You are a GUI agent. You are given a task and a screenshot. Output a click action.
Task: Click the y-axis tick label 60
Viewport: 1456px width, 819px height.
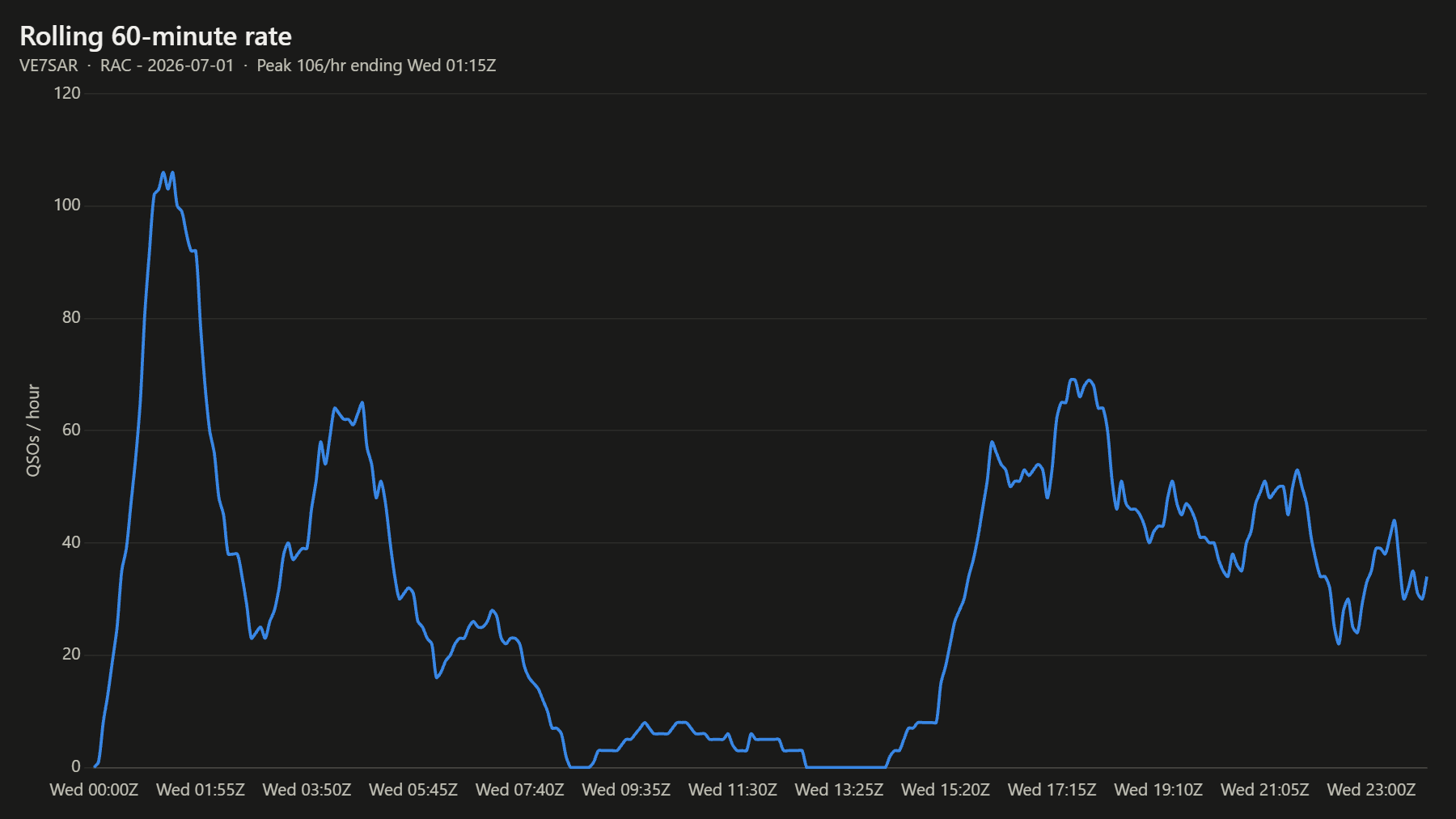[71, 430]
